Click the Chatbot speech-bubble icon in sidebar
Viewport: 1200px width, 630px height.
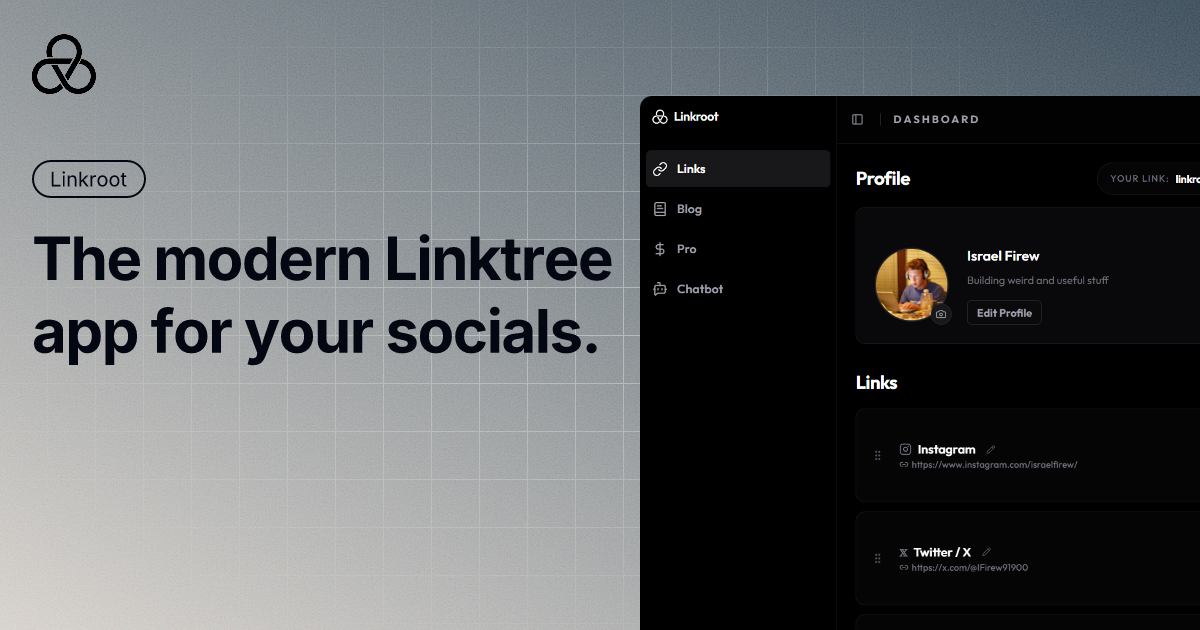tap(660, 288)
